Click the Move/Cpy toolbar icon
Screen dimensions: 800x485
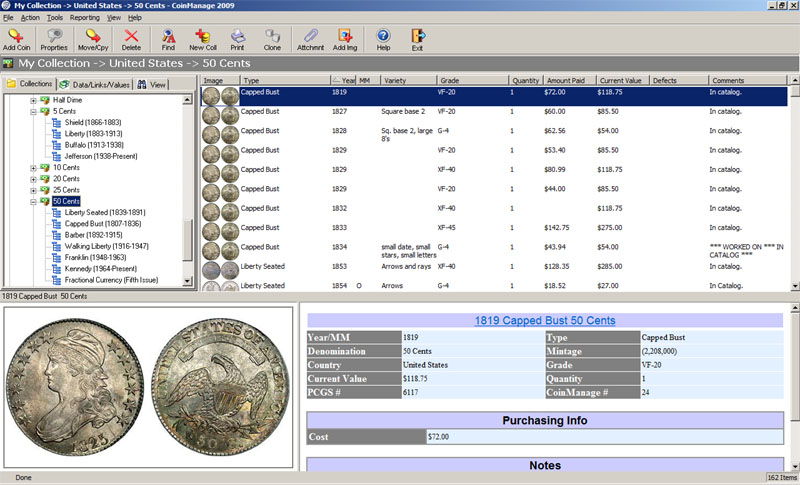click(x=93, y=39)
